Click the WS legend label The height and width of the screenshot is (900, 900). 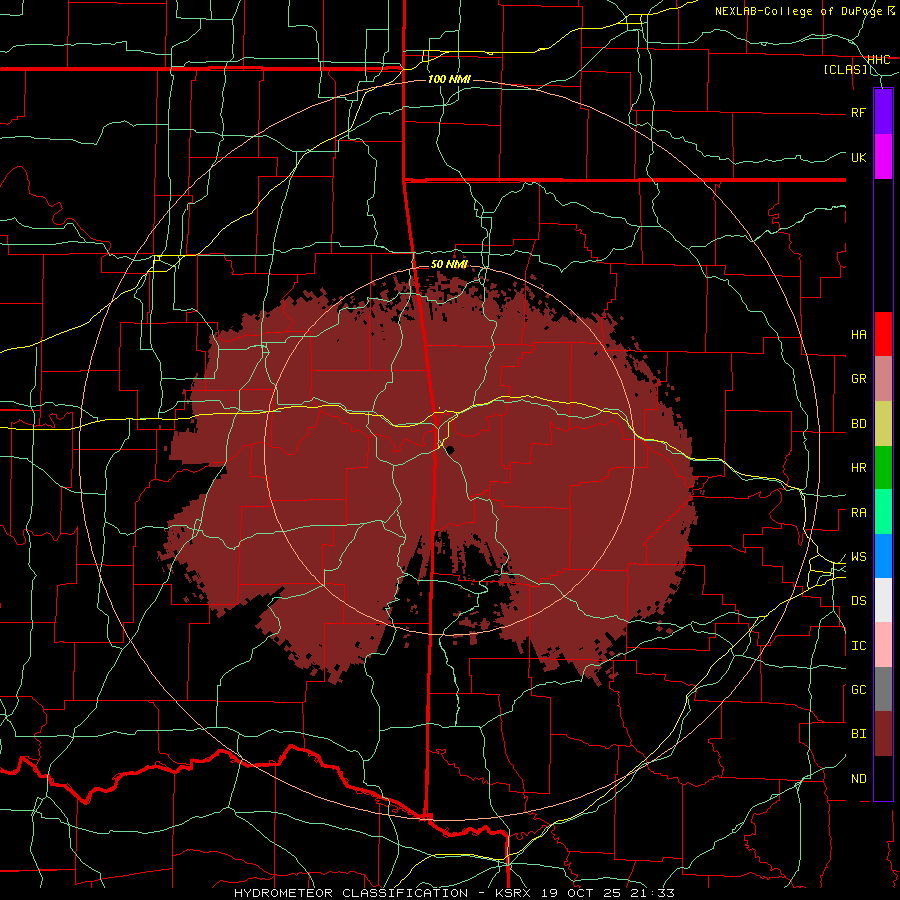tap(859, 557)
